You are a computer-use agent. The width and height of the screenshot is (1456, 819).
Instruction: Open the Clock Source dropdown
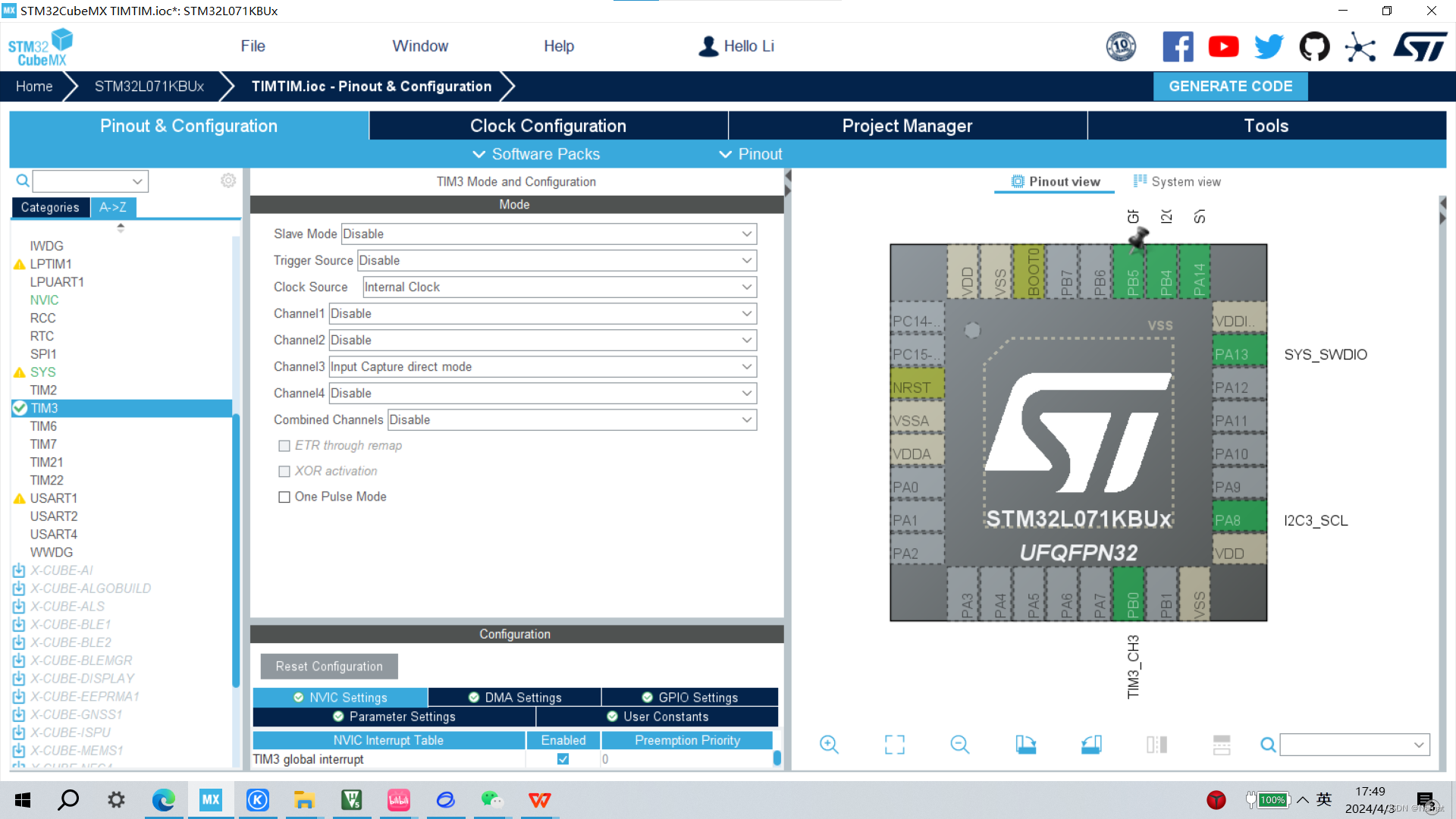559,287
